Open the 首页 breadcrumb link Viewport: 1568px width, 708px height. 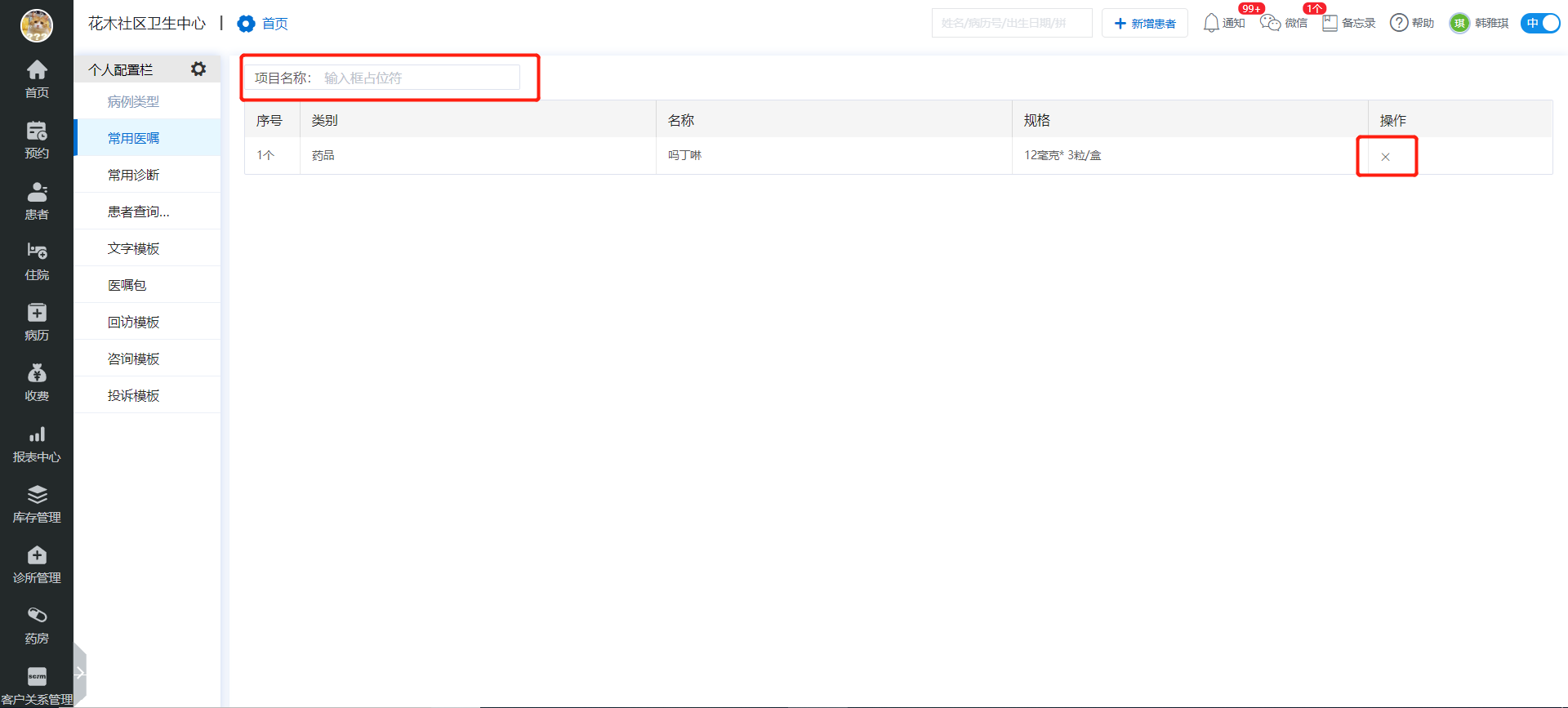(274, 24)
